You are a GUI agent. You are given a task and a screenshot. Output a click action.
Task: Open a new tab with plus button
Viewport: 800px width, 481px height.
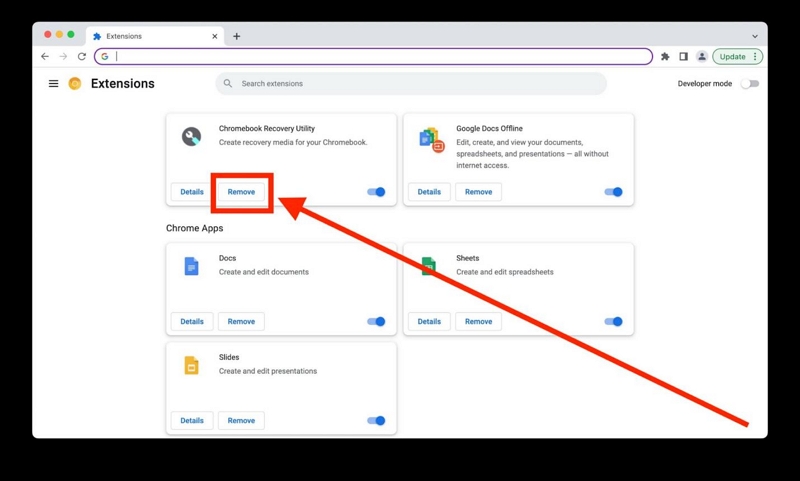tap(237, 36)
